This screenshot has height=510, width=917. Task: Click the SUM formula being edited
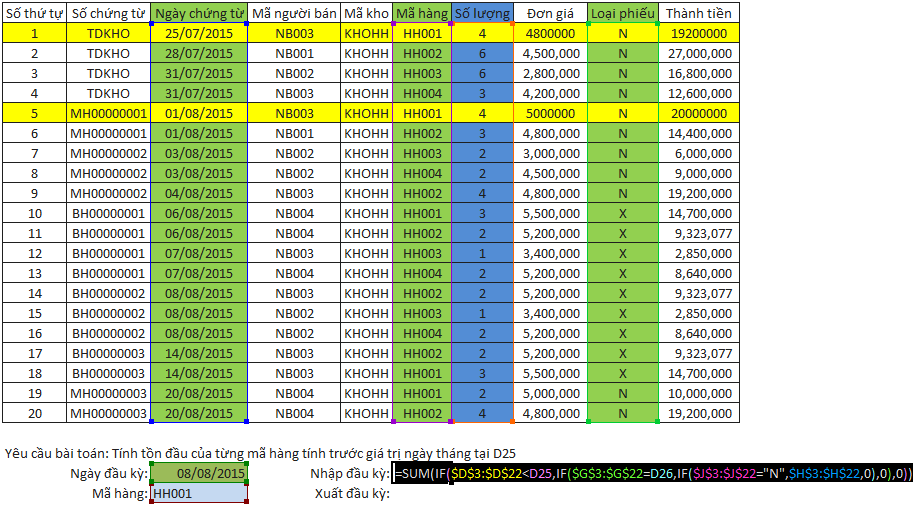[652, 473]
